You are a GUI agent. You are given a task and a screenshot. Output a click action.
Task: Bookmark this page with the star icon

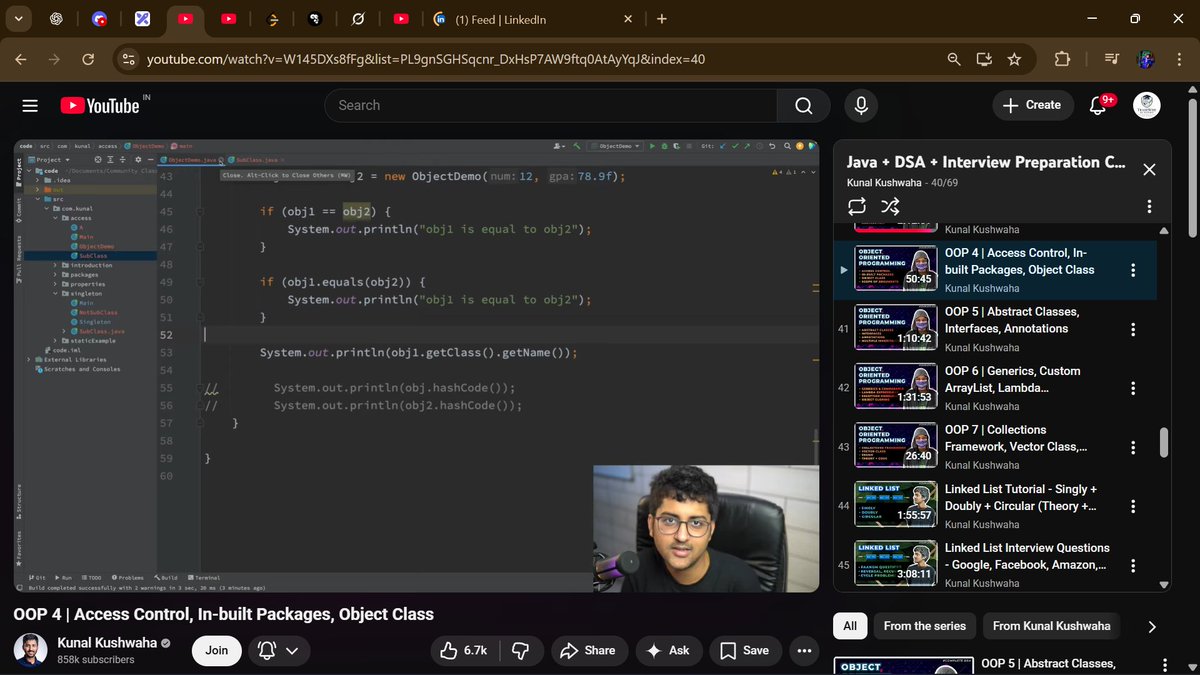1014,59
